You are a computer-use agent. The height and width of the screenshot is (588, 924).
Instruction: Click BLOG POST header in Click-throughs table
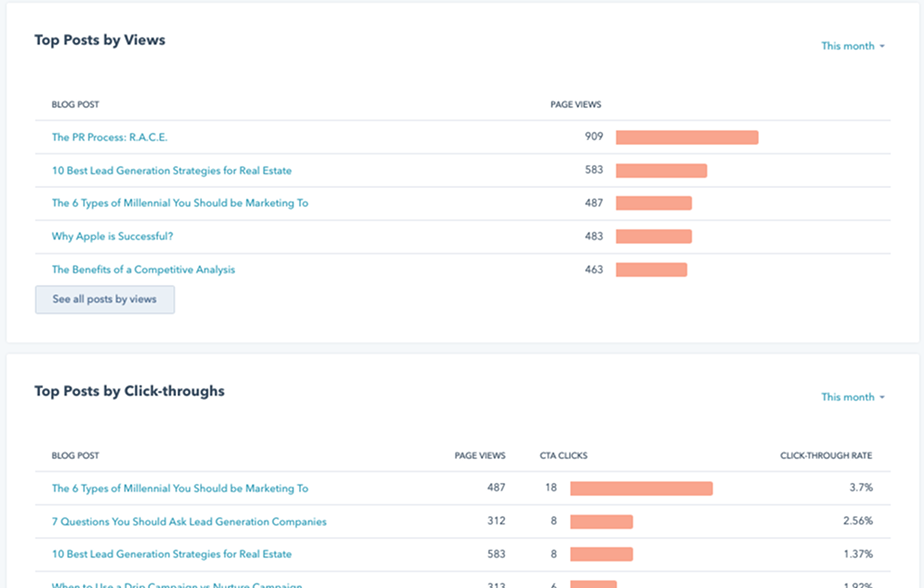tap(76, 456)
